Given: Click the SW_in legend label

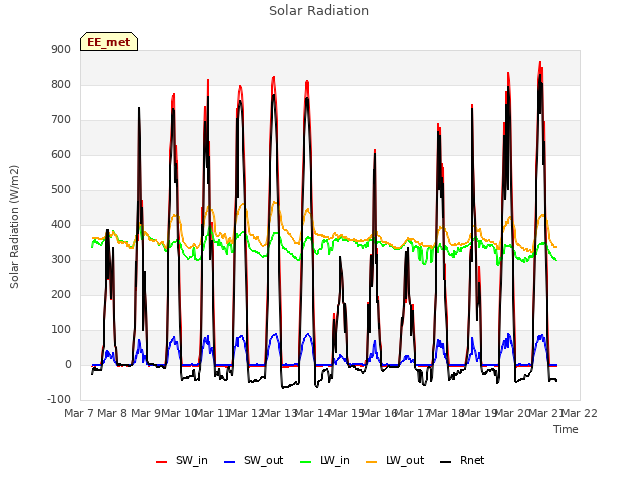Looking at the screenshot, I should point(192,460).
